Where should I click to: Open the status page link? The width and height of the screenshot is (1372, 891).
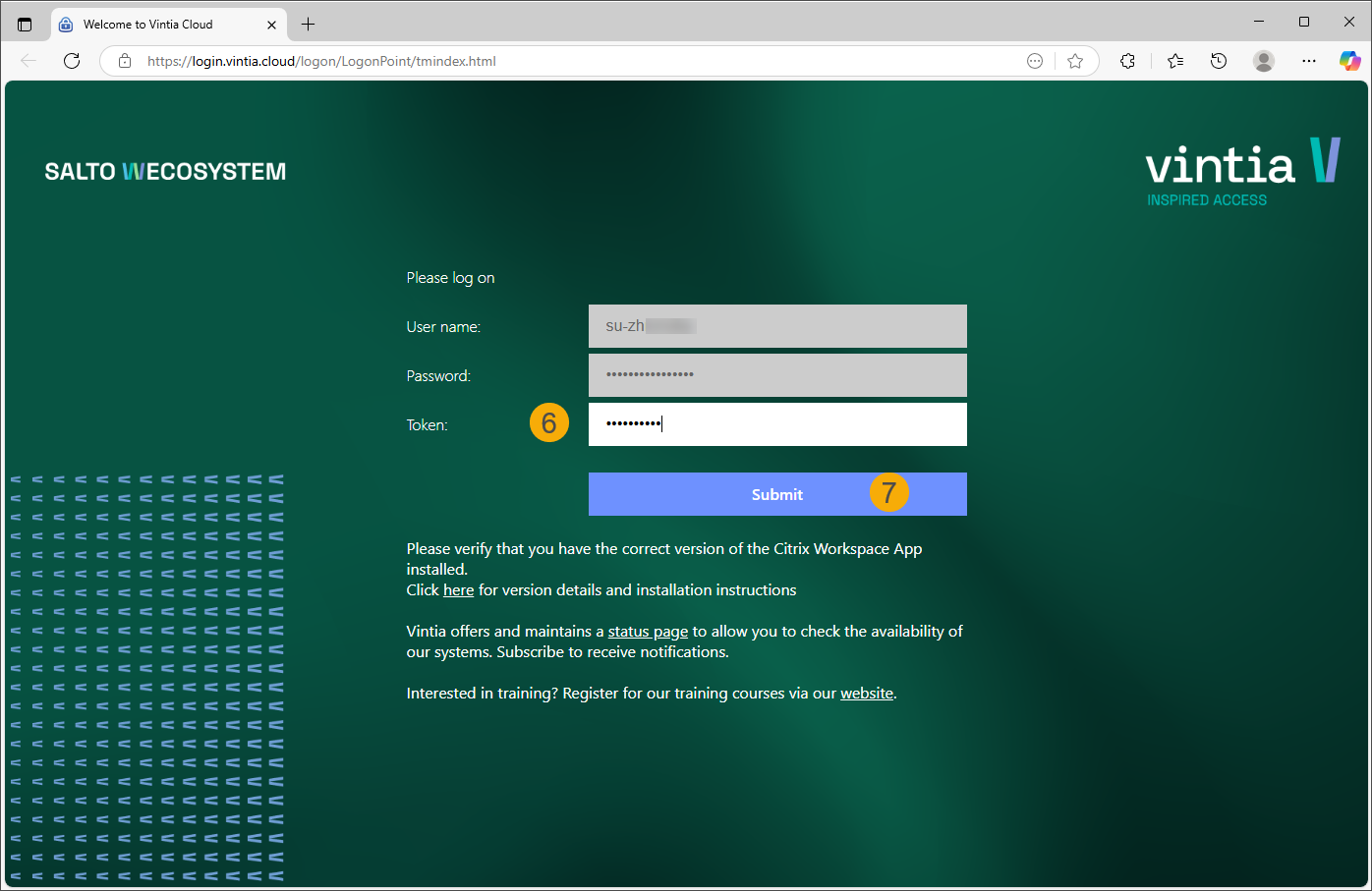click(648, 632)
